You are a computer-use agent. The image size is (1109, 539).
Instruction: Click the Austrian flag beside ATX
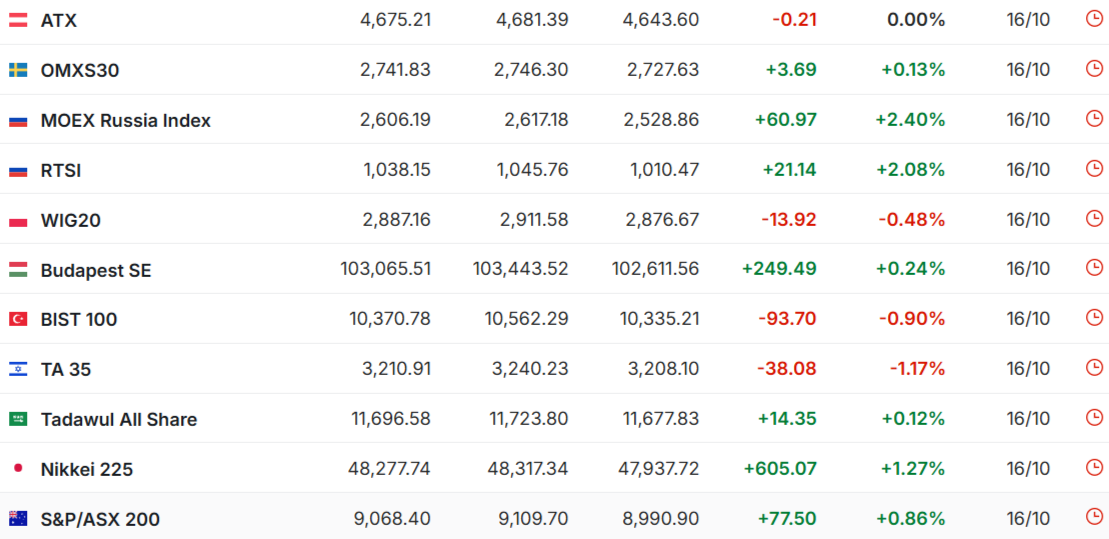click(18, 20)
